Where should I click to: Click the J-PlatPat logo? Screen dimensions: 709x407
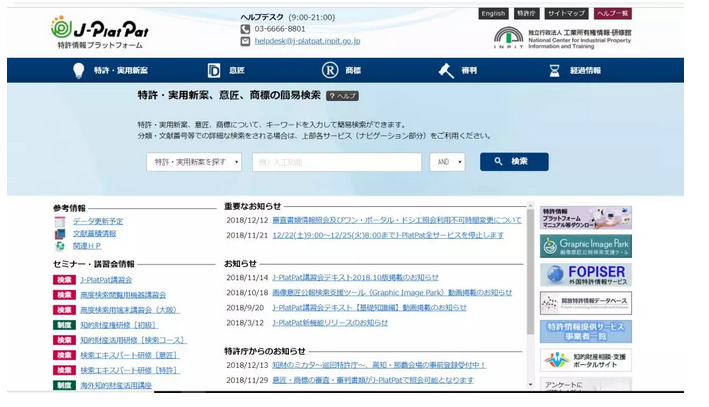tap(100, 33)
